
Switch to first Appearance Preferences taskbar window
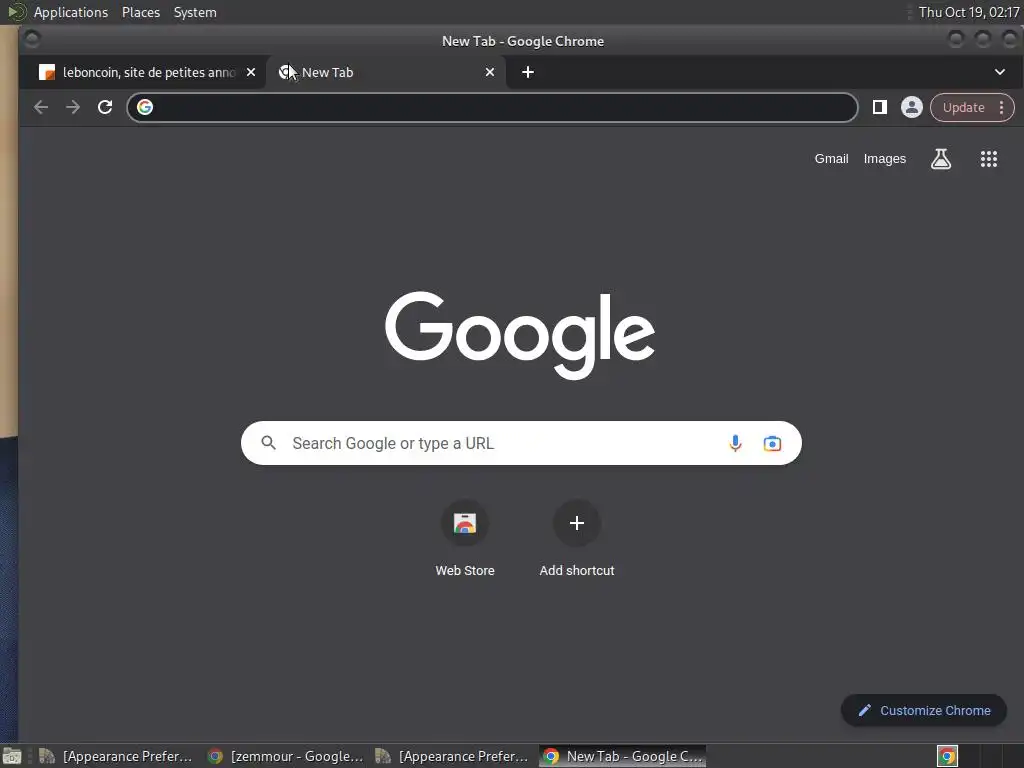pyautogui.click(x=116, y=756)
